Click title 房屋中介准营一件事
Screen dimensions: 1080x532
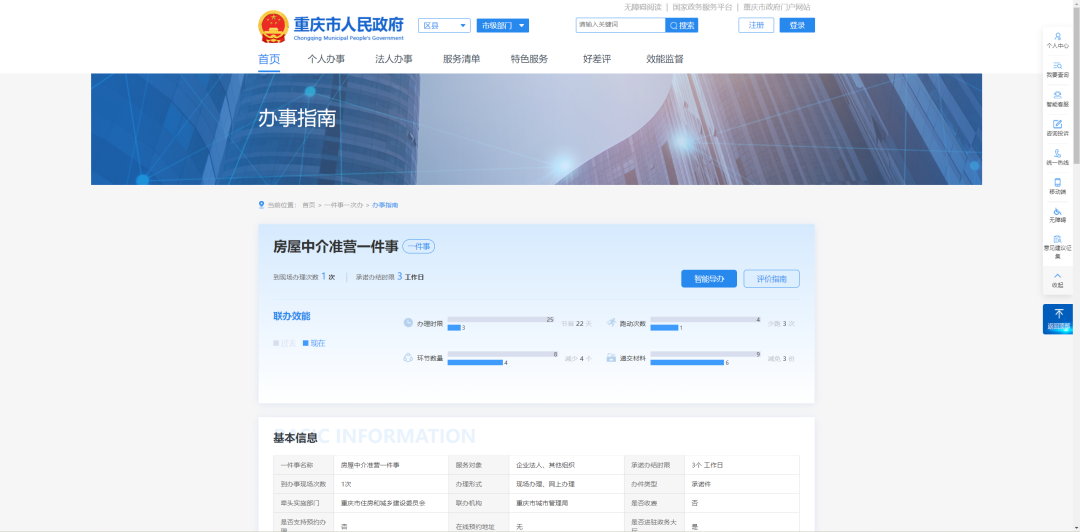pos(336,247)
